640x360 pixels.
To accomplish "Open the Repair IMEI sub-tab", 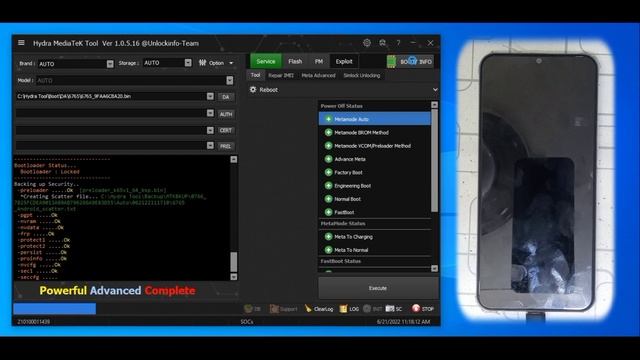I will point(281,76).
